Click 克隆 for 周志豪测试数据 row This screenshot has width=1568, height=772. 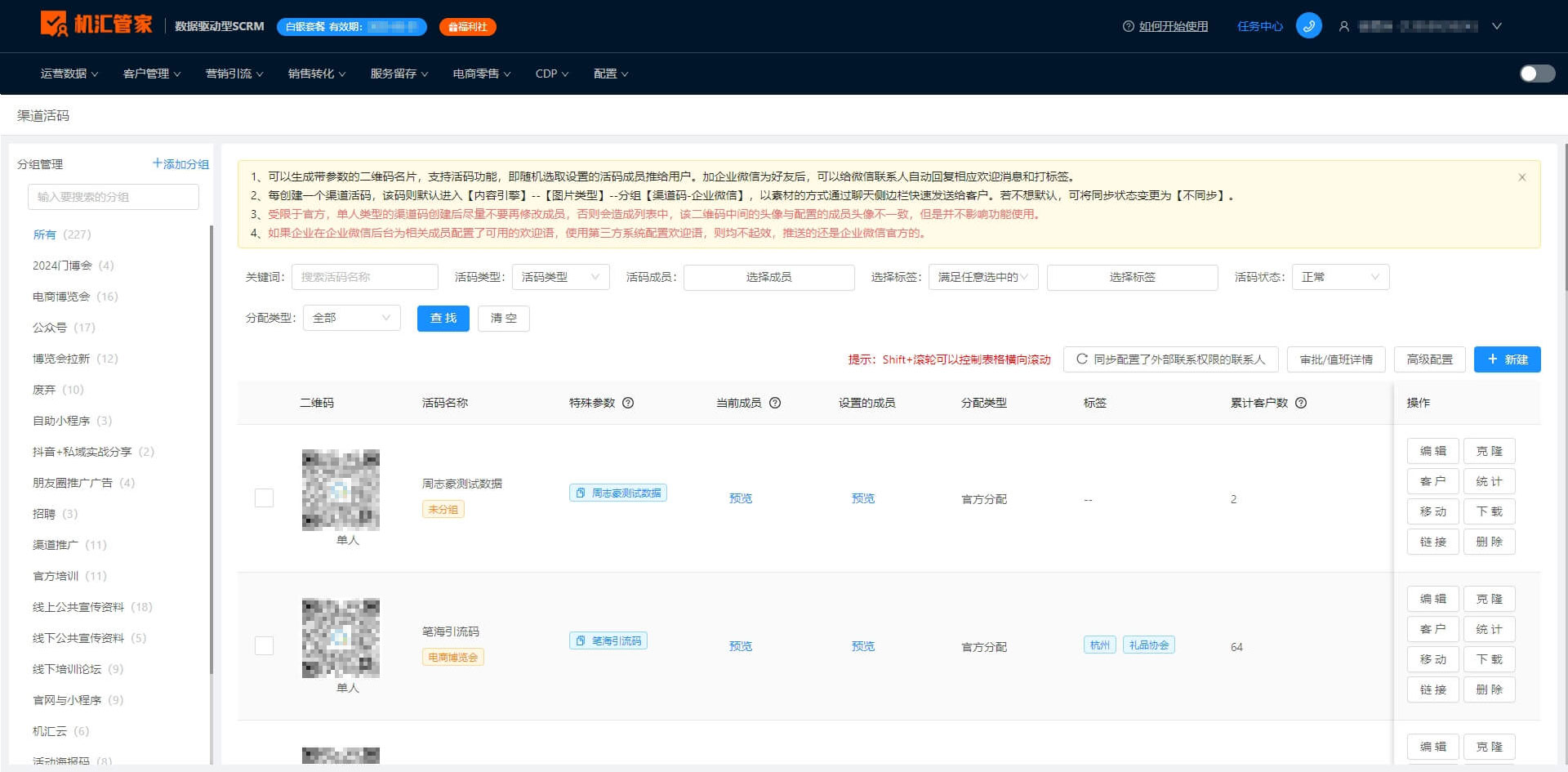point(1490,451)
